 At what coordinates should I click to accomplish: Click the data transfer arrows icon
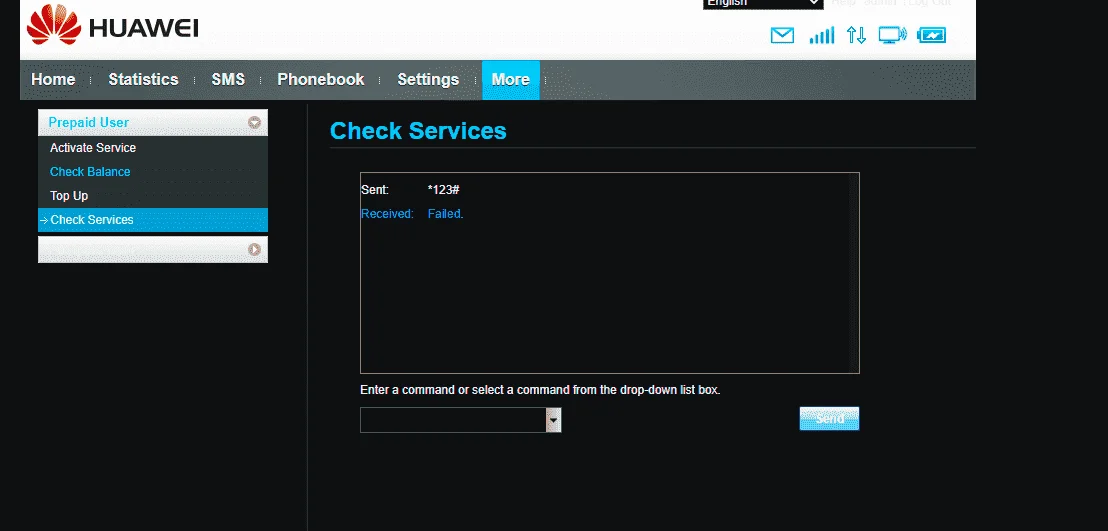tap(856, 35)
